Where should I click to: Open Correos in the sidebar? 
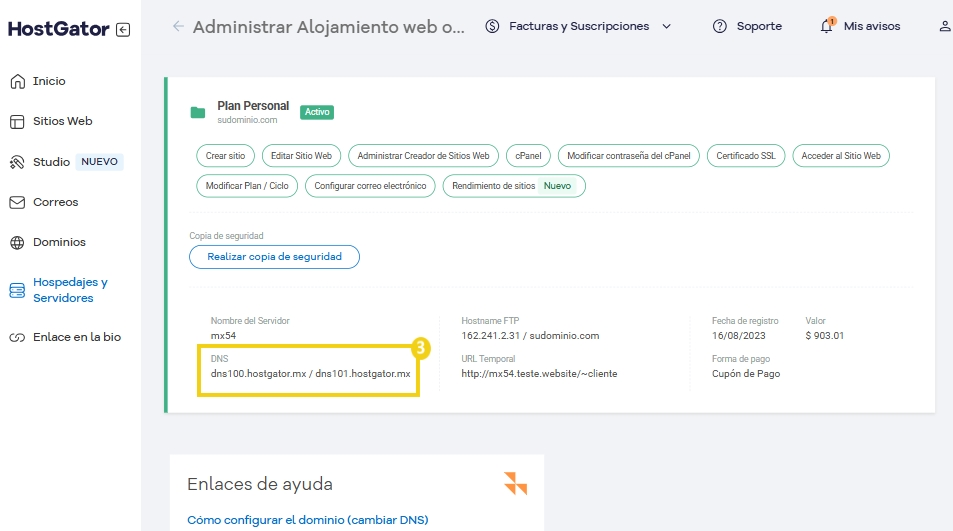[x=55, y=202]
